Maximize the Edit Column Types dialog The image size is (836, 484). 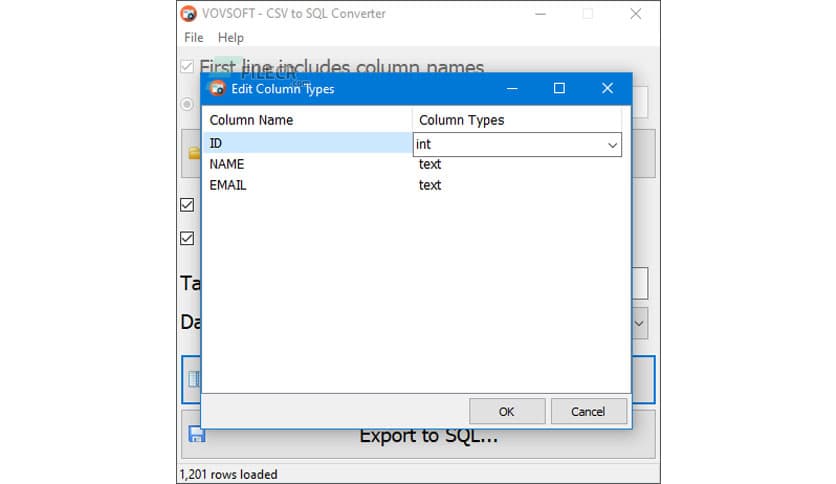click(559, 88)
